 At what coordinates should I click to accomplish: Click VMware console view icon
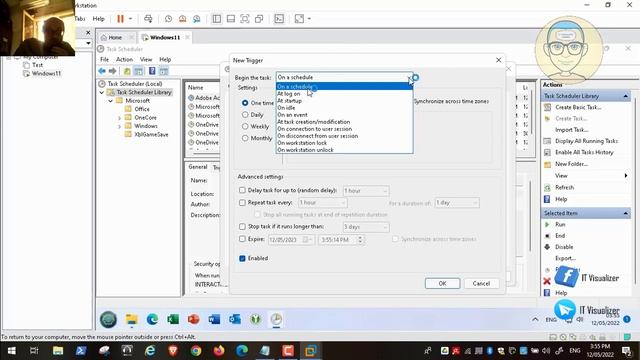[279, 19]
